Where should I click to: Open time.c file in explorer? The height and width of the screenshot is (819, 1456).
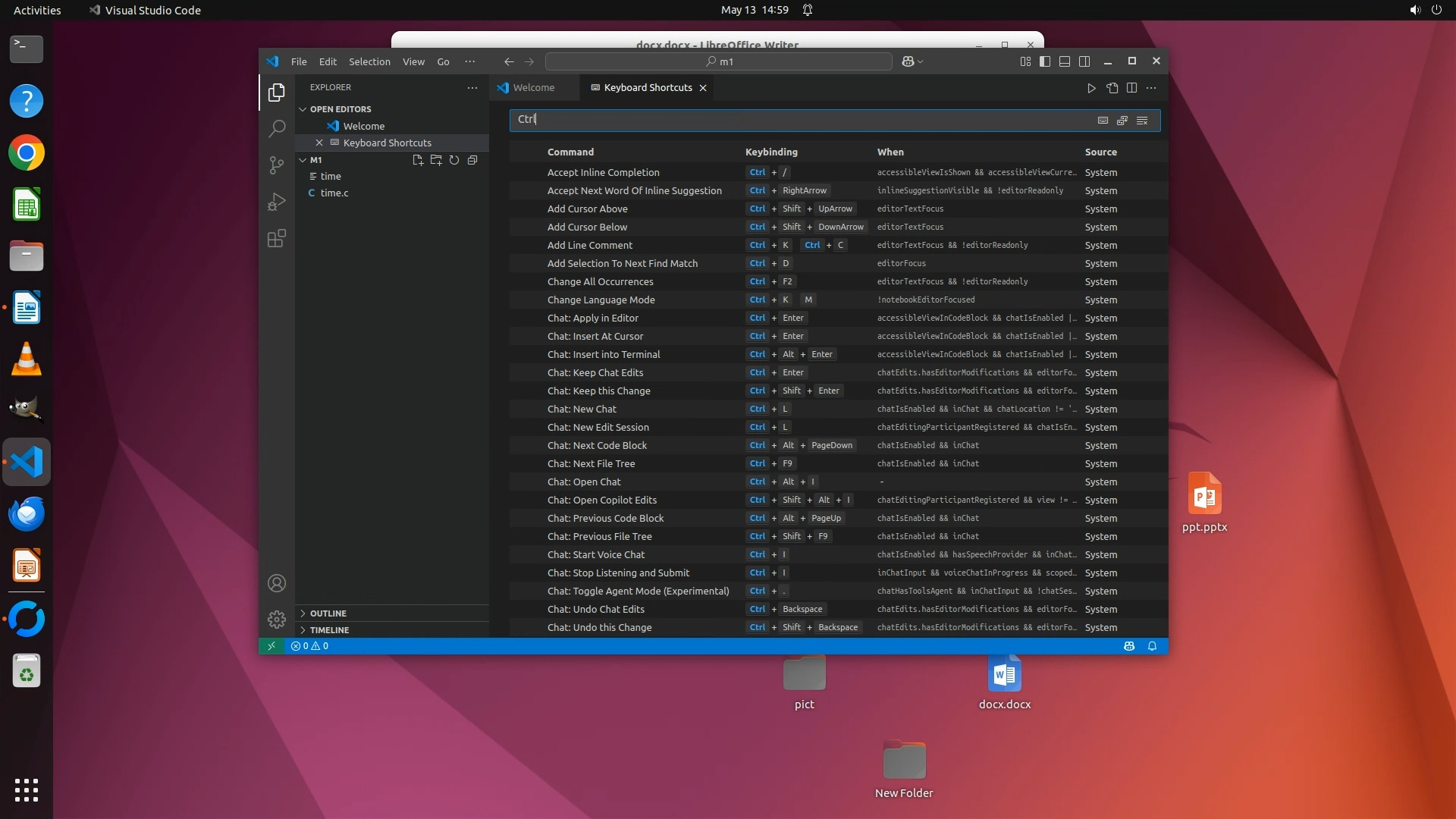coord(334,193)
